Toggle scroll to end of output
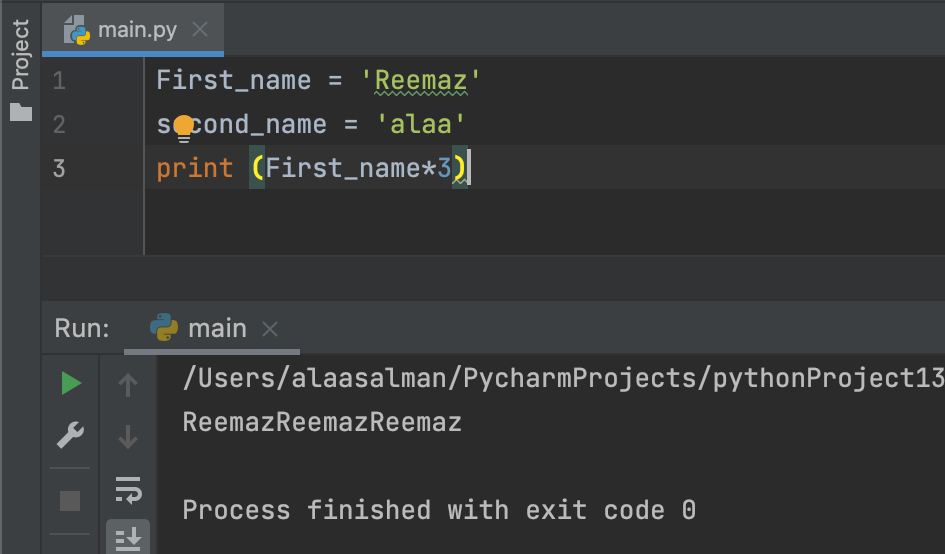 coord(128,538)
